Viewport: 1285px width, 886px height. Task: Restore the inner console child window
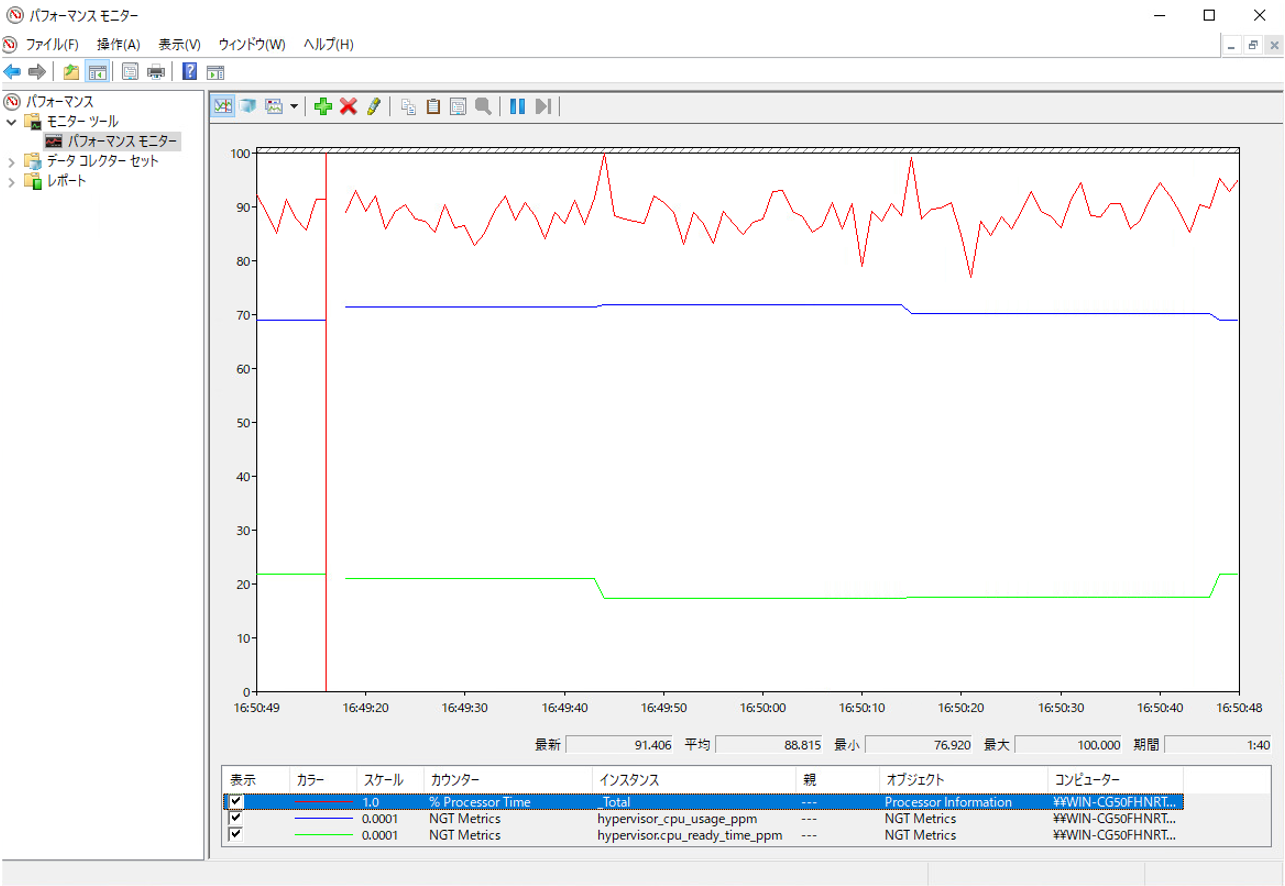tap(1252, 45)
